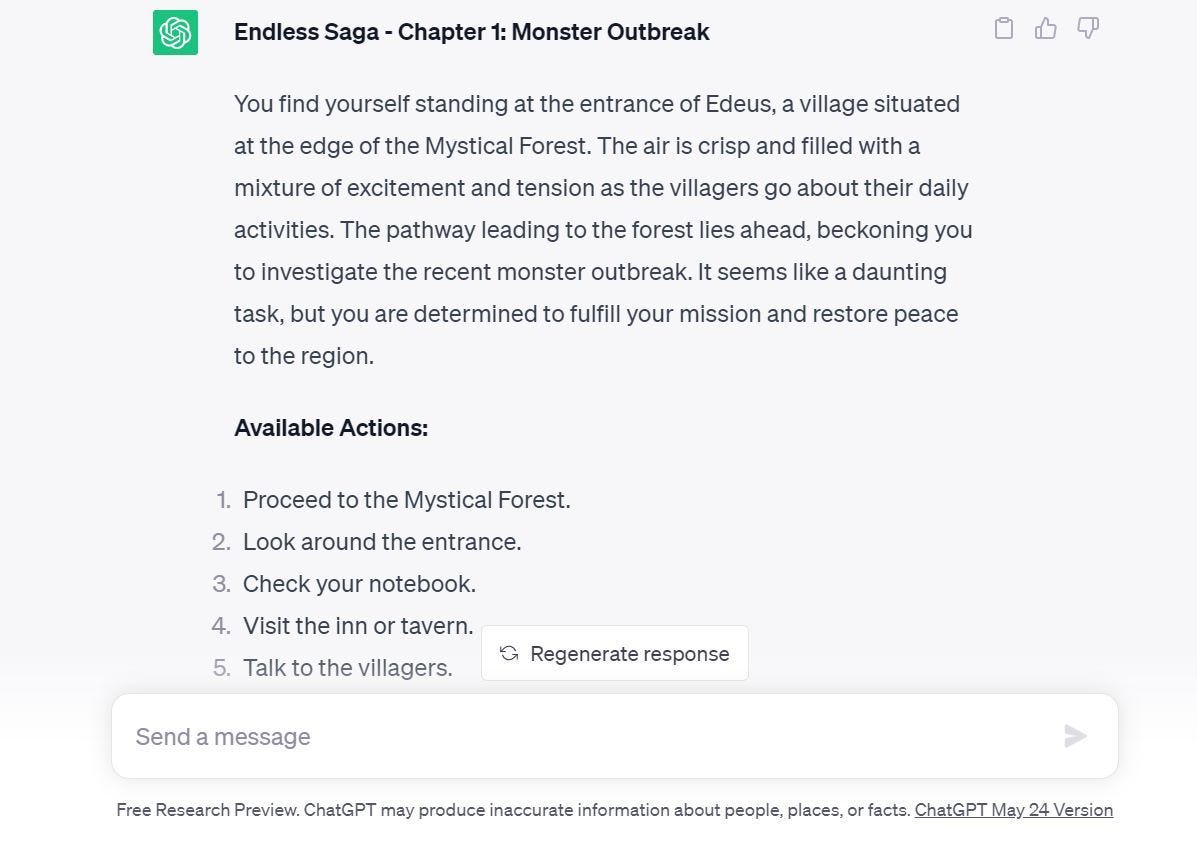Select the copy icon near the chapter title
The width and height of the screenshot is (1197, 841).
tap(1003, 28)
